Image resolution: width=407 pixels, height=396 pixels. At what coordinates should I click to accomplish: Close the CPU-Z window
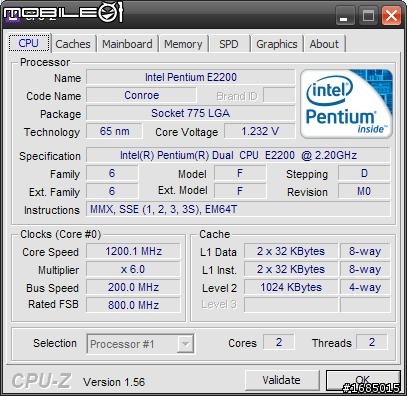391,16
